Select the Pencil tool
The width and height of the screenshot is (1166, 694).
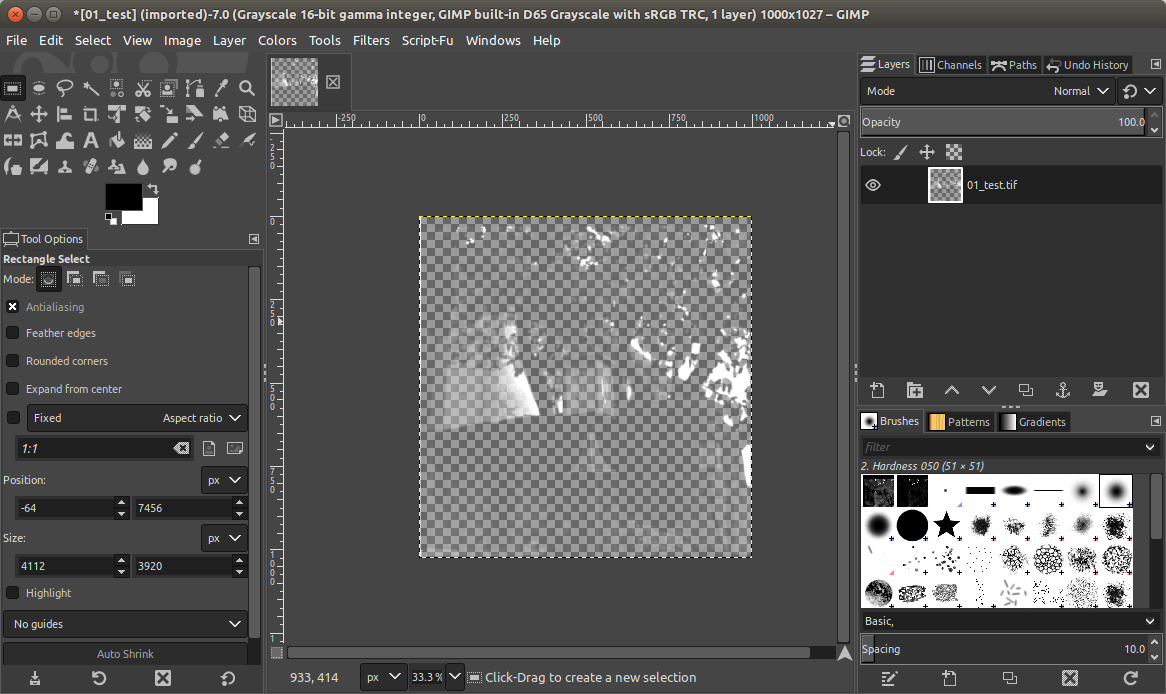(169, 140)
